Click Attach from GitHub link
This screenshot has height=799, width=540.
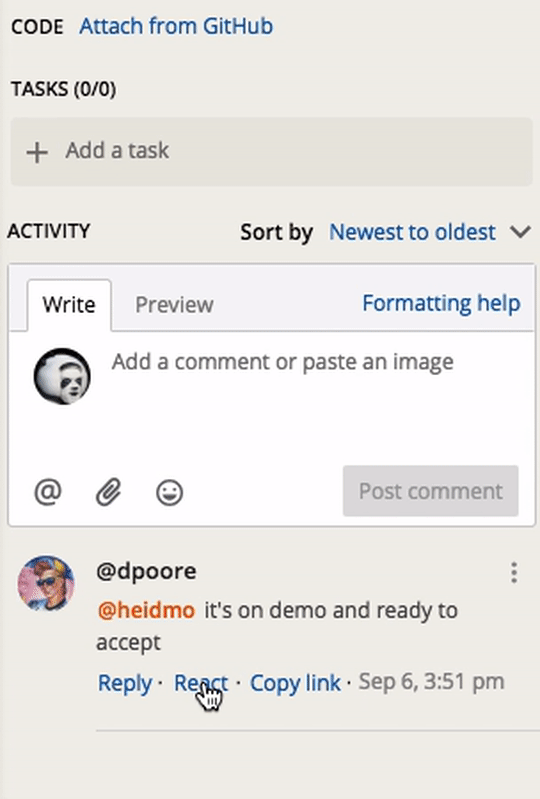[x=176, y=26]
